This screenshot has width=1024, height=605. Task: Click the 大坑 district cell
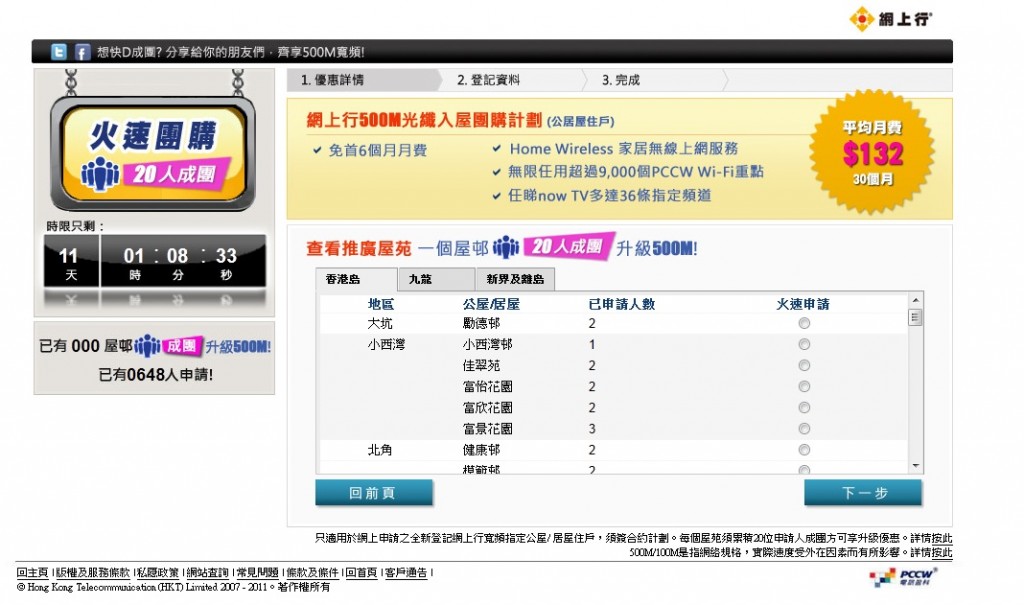coord(380,323)
